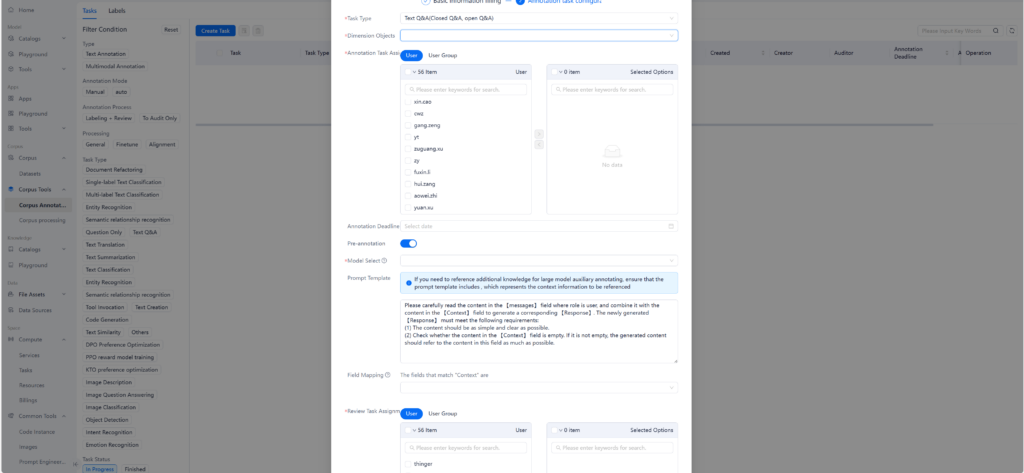Tick the gang.zeng user checkbox
Viewport: 1024px width, 473px height.
pyautogui.click(x=408, y=125)
